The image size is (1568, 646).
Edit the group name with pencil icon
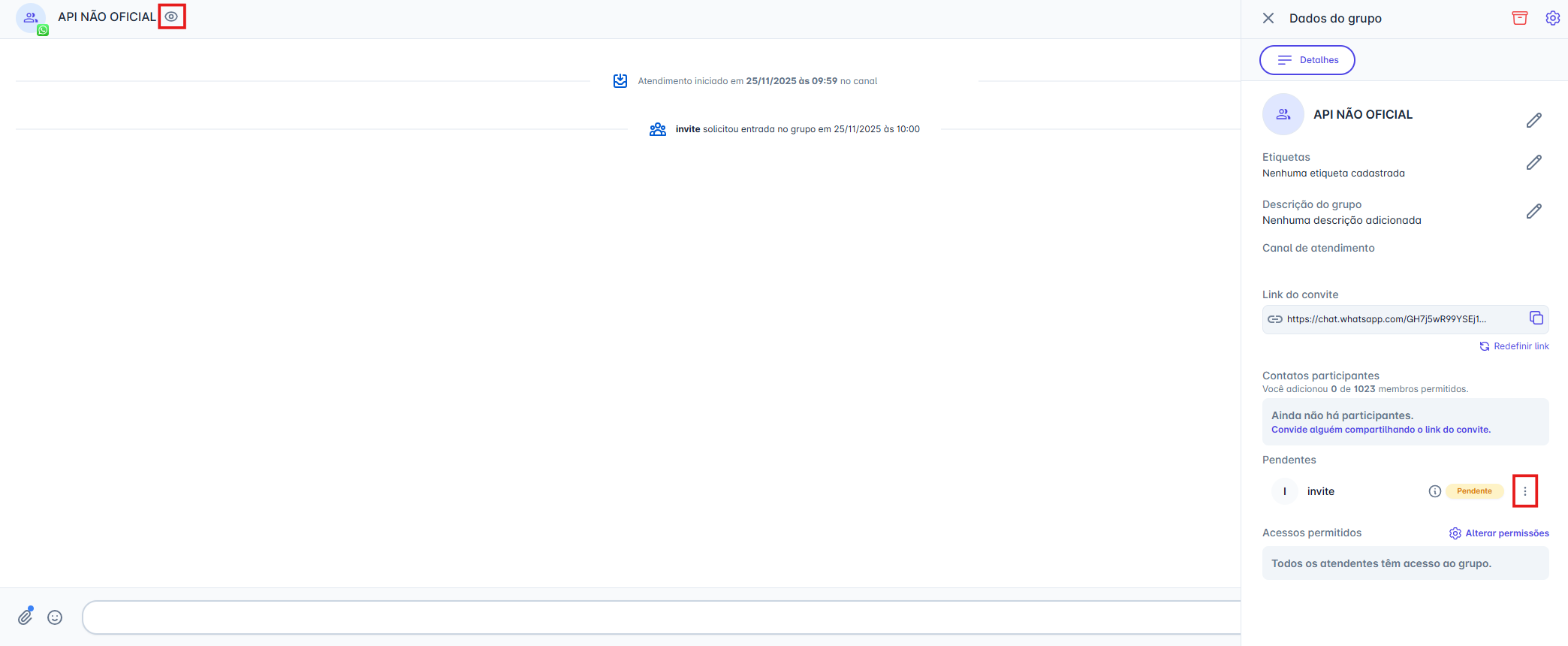1533,120
